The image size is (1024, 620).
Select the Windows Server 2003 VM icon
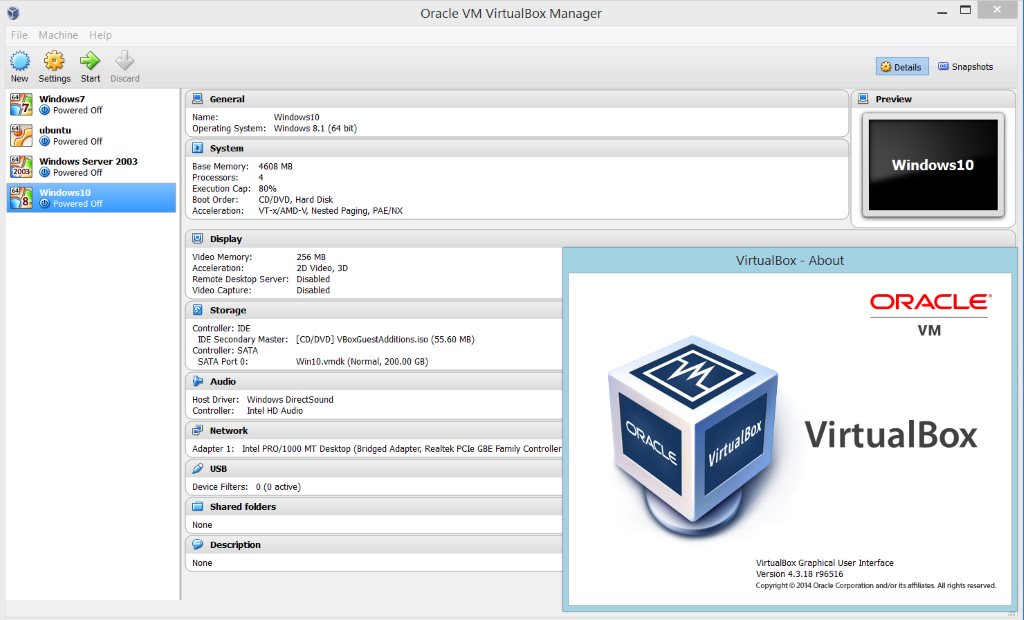tap(21, 167)
